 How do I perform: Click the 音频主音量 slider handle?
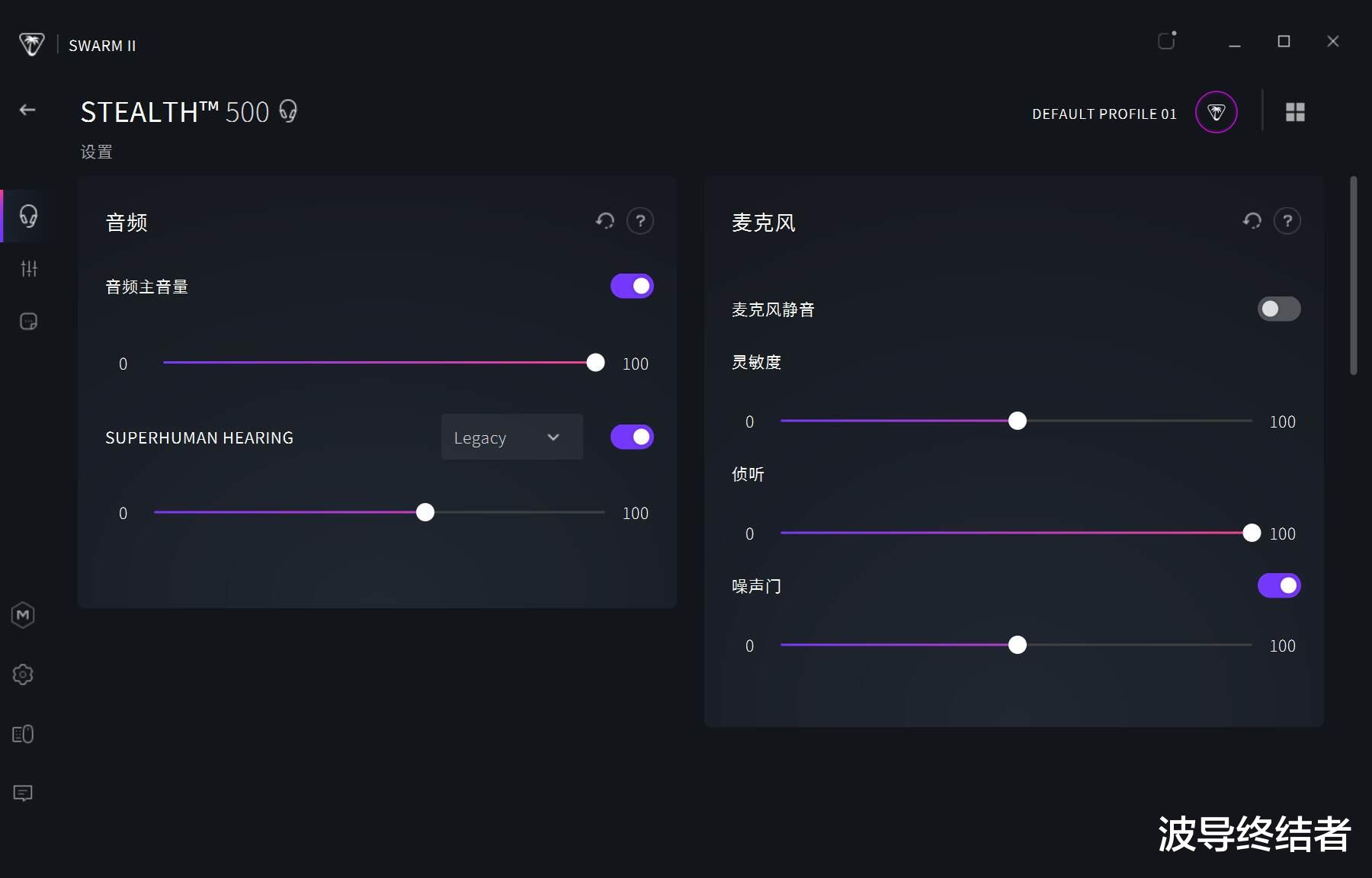click(x=596, y=363)
